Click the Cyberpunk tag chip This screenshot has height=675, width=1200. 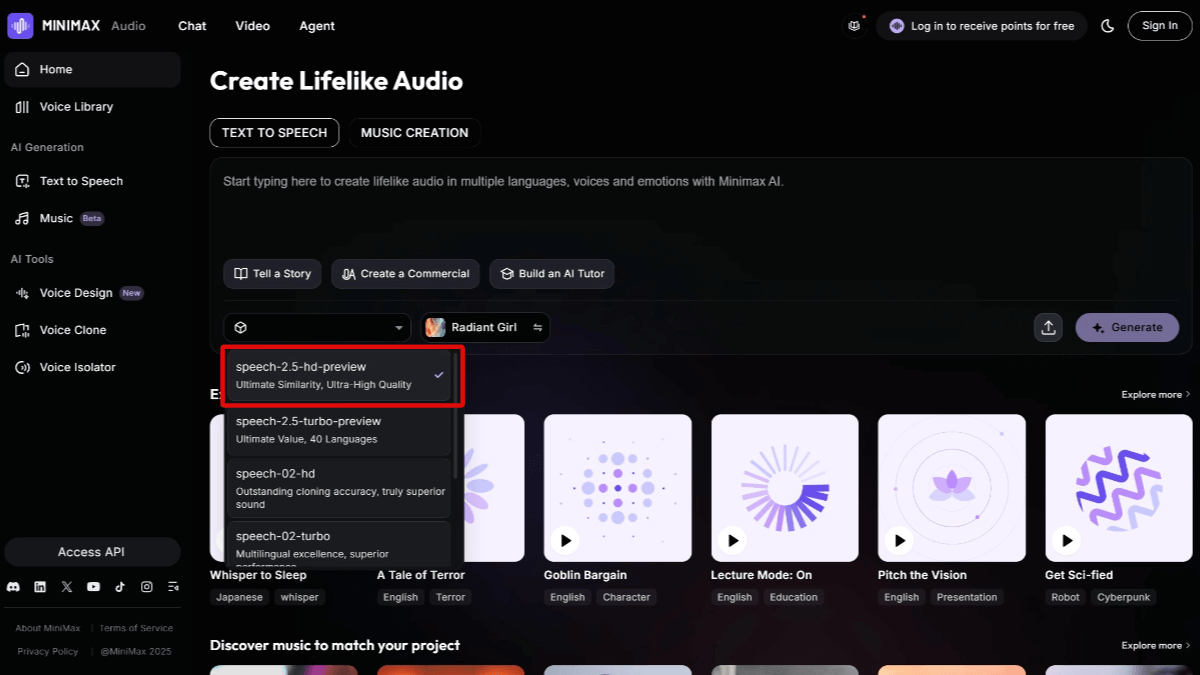pyautogui.click(x=1124, y=597)
